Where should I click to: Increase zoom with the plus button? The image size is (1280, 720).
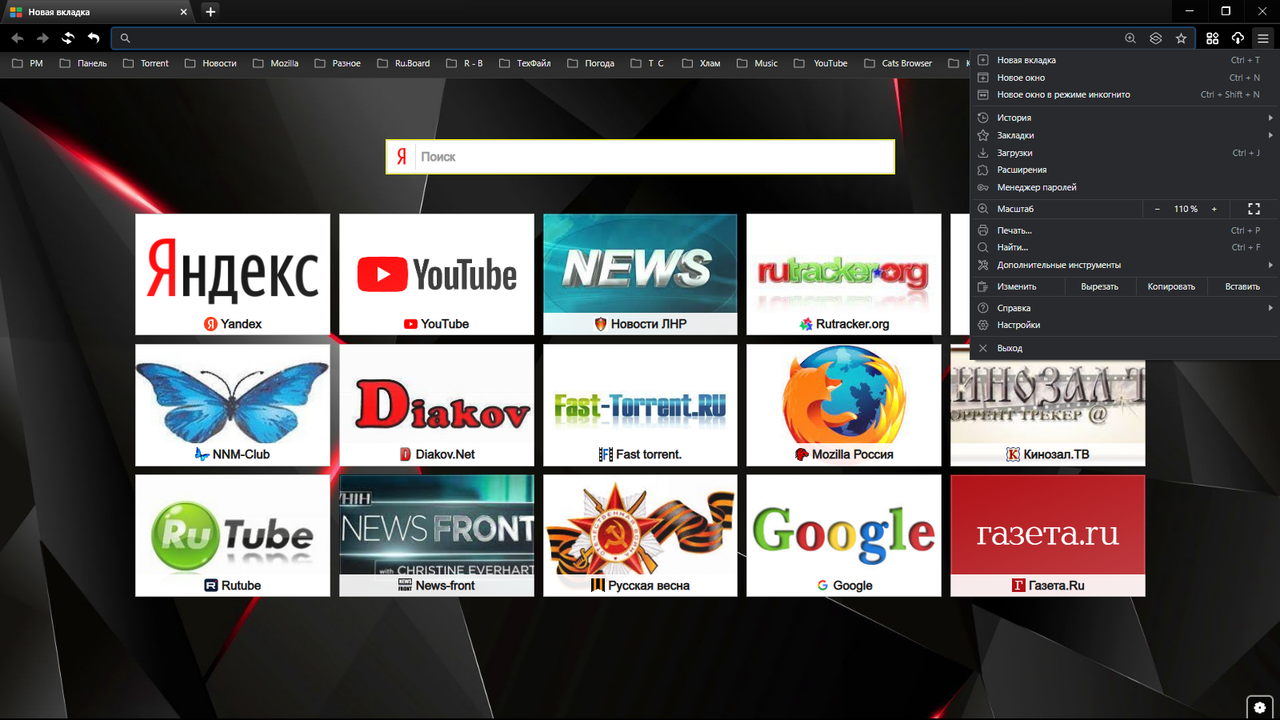point(1214,209)
